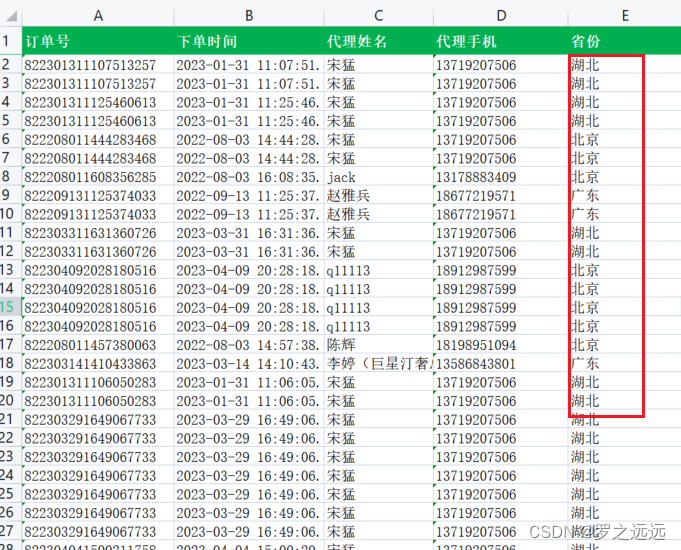Click the 广东 cell in row 18
Image resolution: width=681 pixels, height=550 pixels.
[625, 364]
